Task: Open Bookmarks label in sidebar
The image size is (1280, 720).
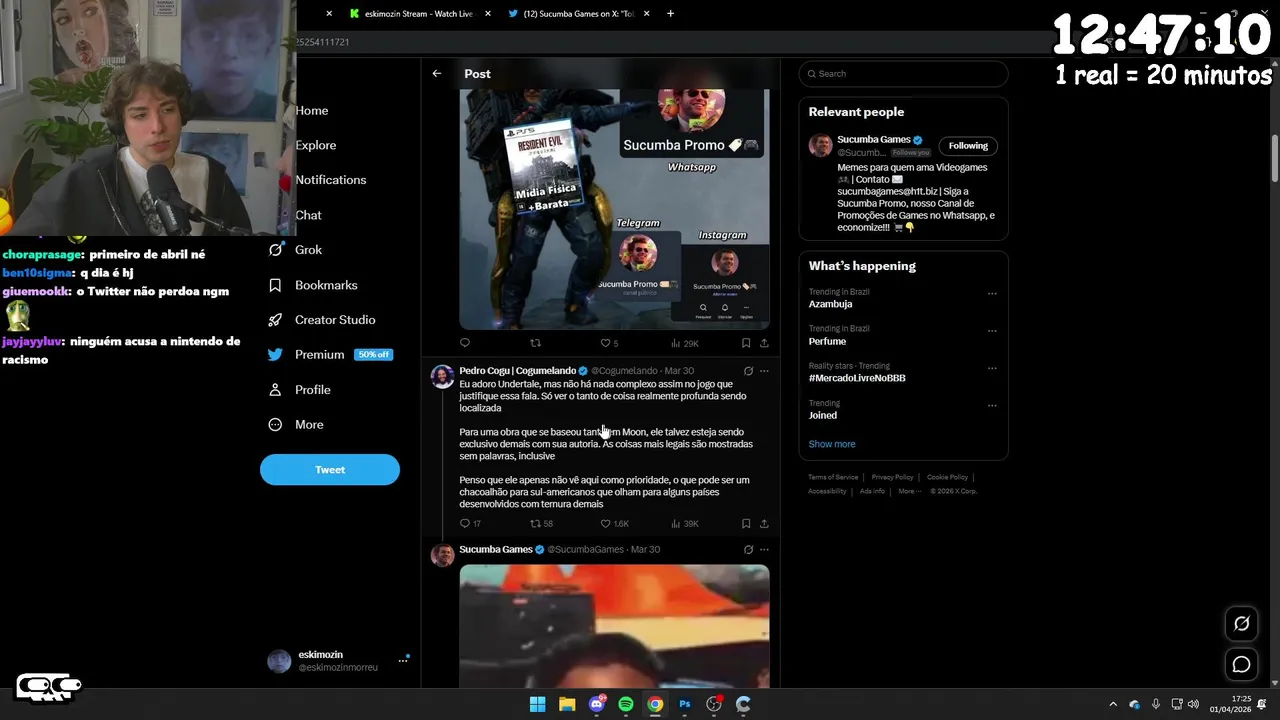Action: pyautogui.click(x=326, y=285)
